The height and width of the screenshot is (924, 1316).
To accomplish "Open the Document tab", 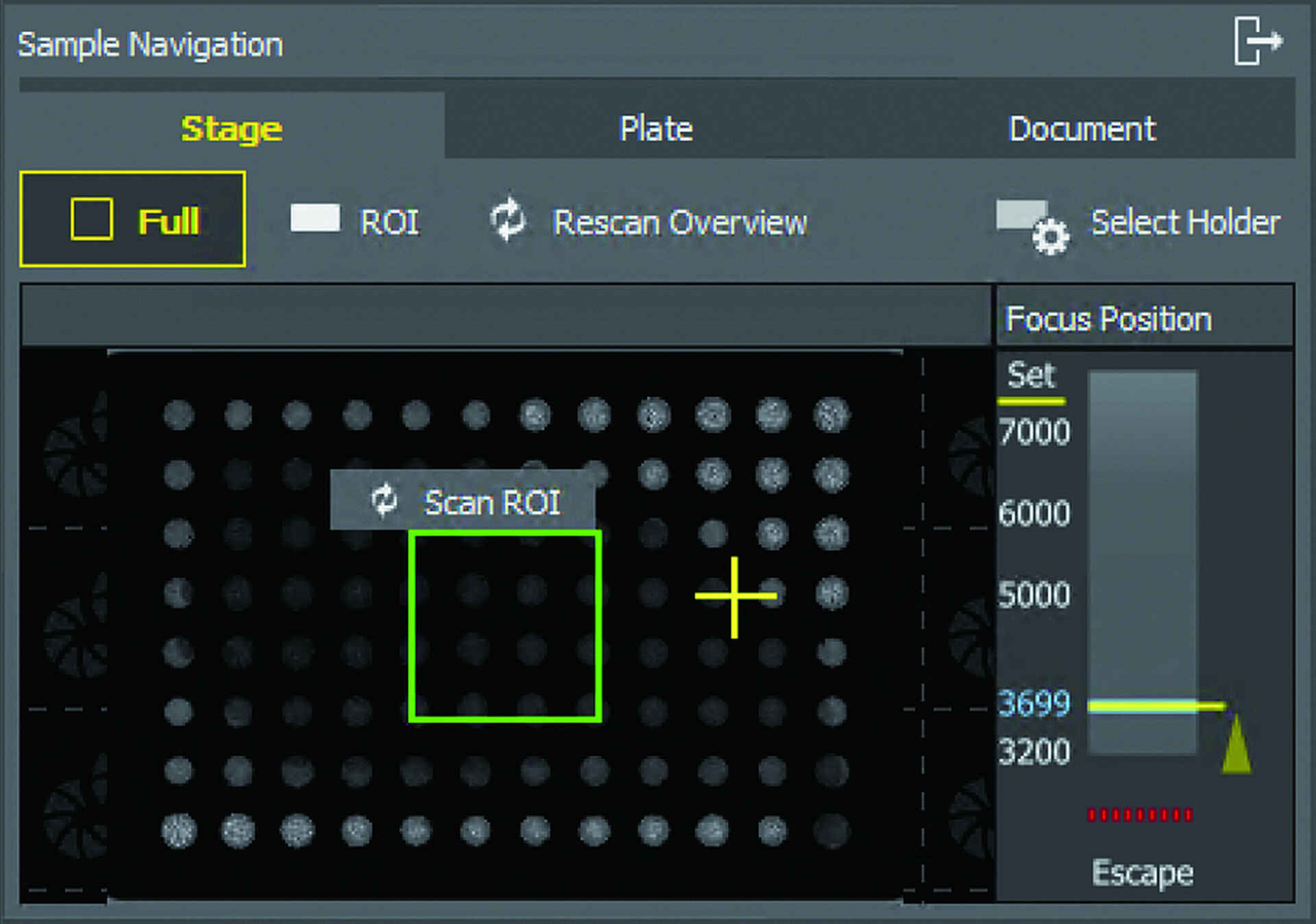I will pyautogui.click(x=1082, y=127).
